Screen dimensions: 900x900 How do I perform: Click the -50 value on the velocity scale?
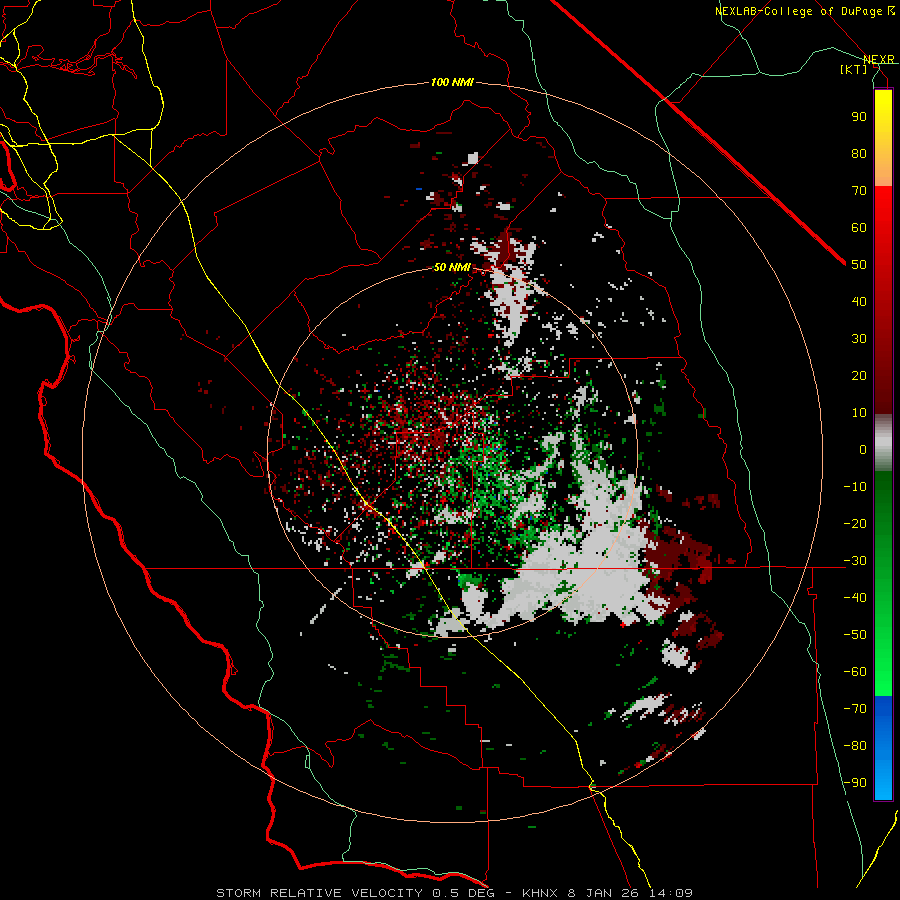(x=855, y=635)
